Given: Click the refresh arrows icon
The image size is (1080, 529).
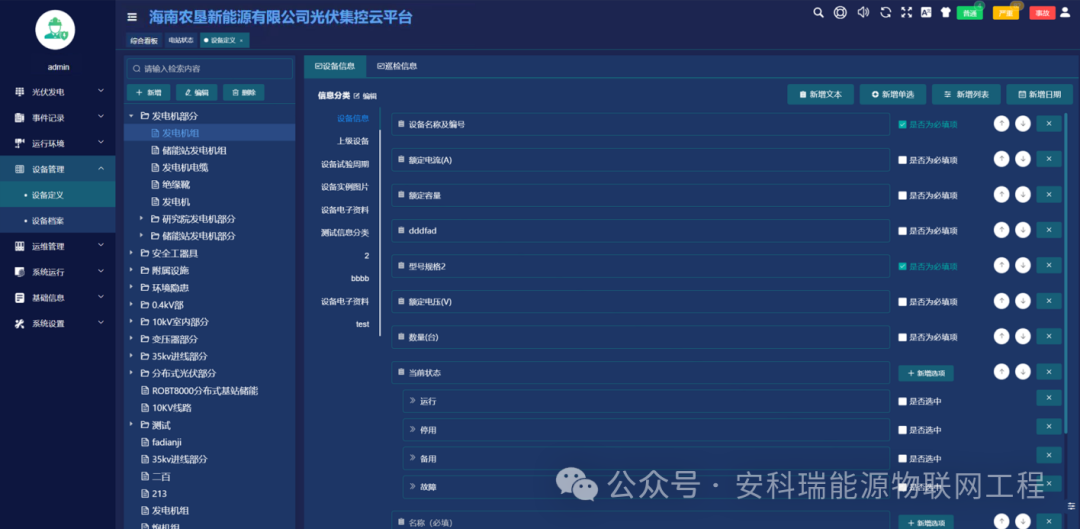Looking at the screenshot, I should [x=886, y=12].
